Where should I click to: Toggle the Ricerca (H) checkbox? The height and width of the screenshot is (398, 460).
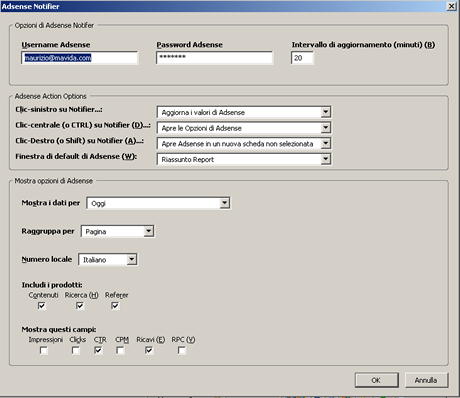pyautogui.click(x=80, y=306)
